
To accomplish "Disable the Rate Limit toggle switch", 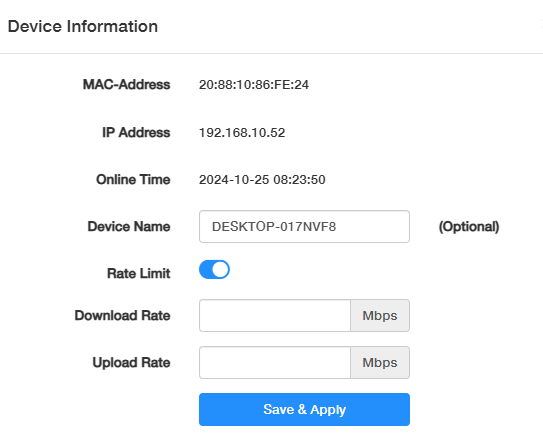I will coord(214,269).
